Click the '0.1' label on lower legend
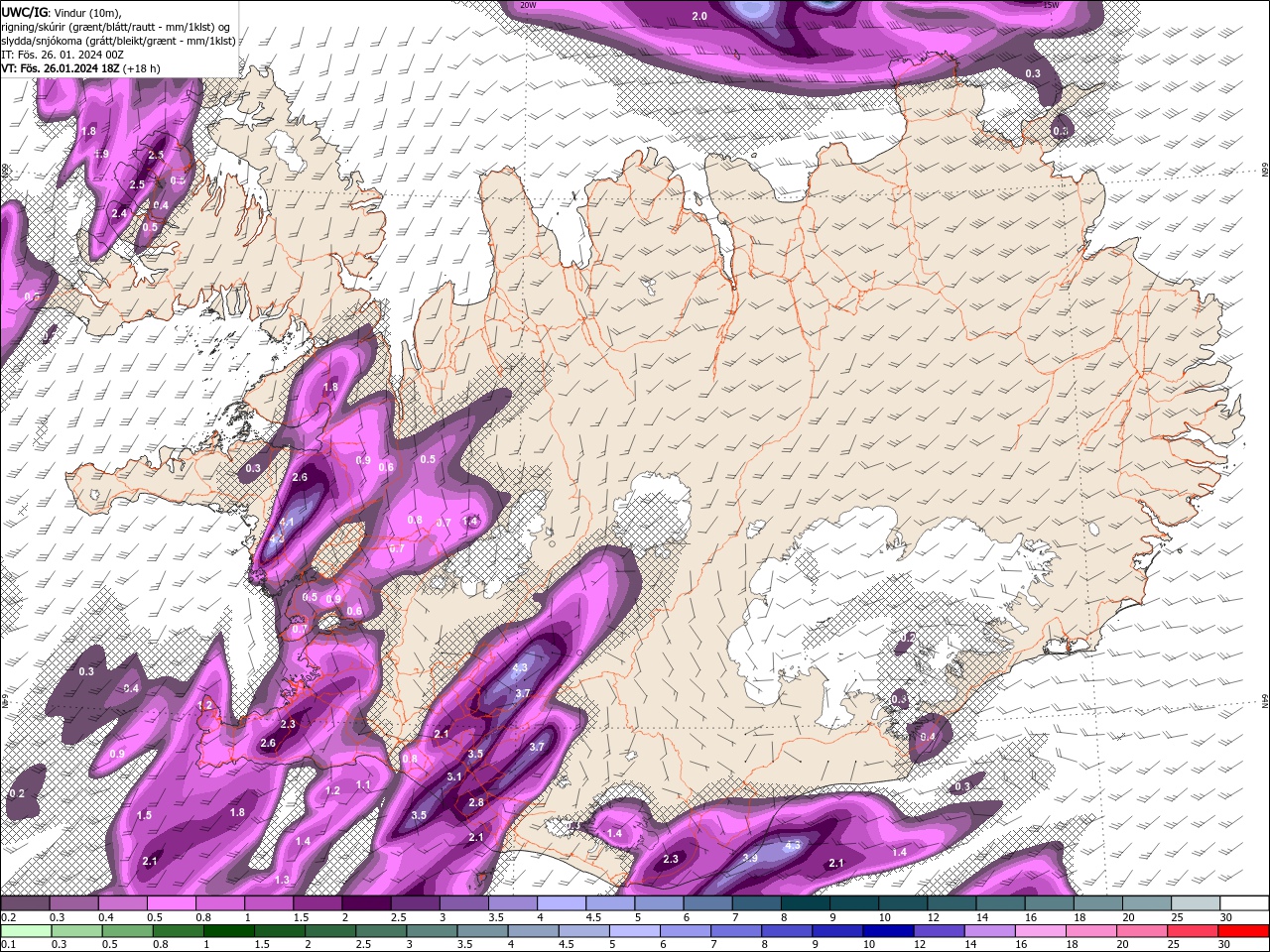 pos(9,945)
